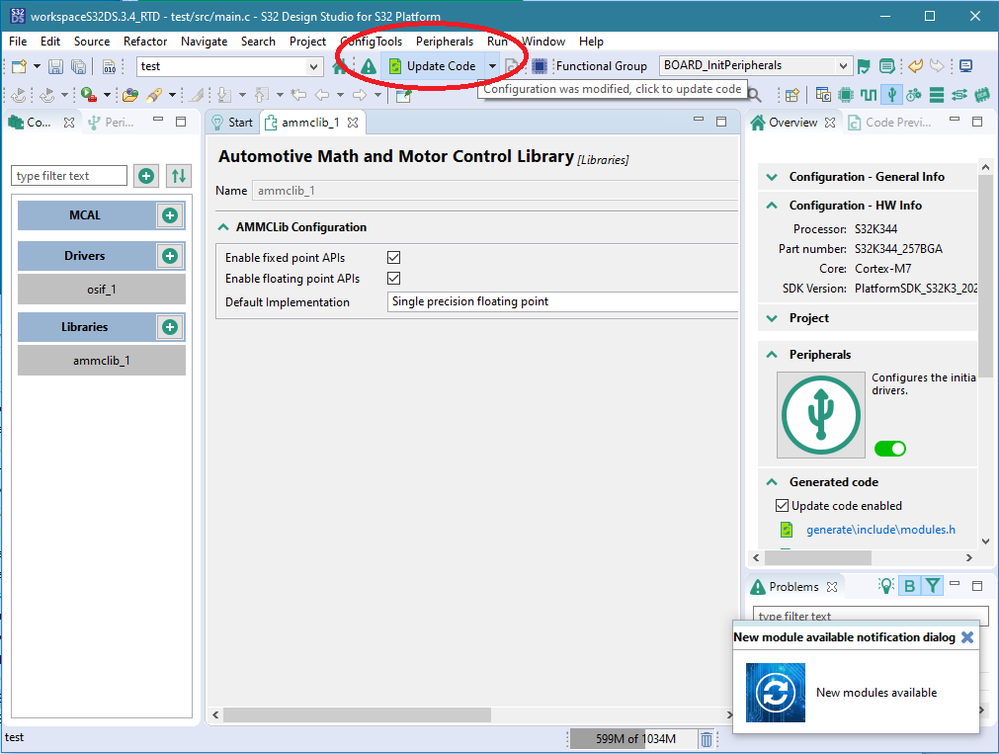Screen dimensions: 999x754
Task: Click the Run with red toolbox icon
Action: pyautogui.click(x=89, y=96)
